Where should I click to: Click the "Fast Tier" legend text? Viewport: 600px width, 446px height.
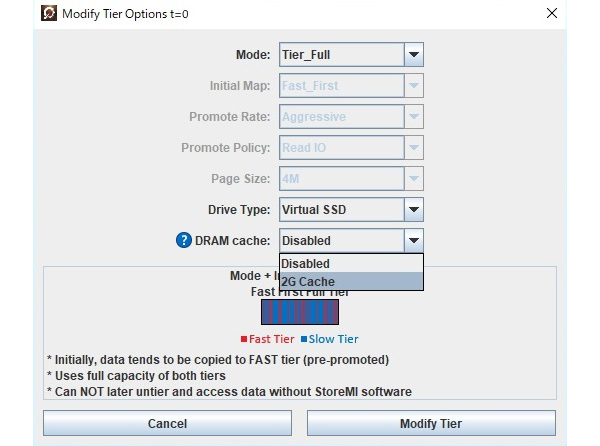[x=271, y=339]
